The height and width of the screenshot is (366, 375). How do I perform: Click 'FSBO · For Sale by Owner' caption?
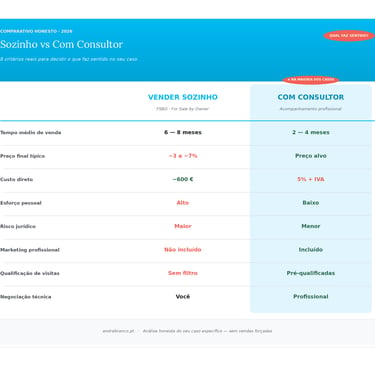click(x=183, y=109)
